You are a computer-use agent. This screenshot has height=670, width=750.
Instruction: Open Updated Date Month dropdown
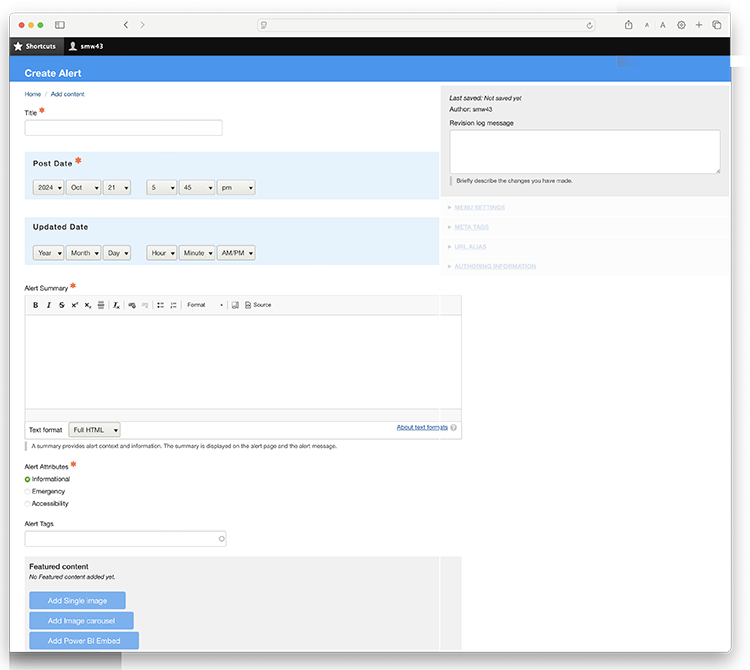(83, 253)
